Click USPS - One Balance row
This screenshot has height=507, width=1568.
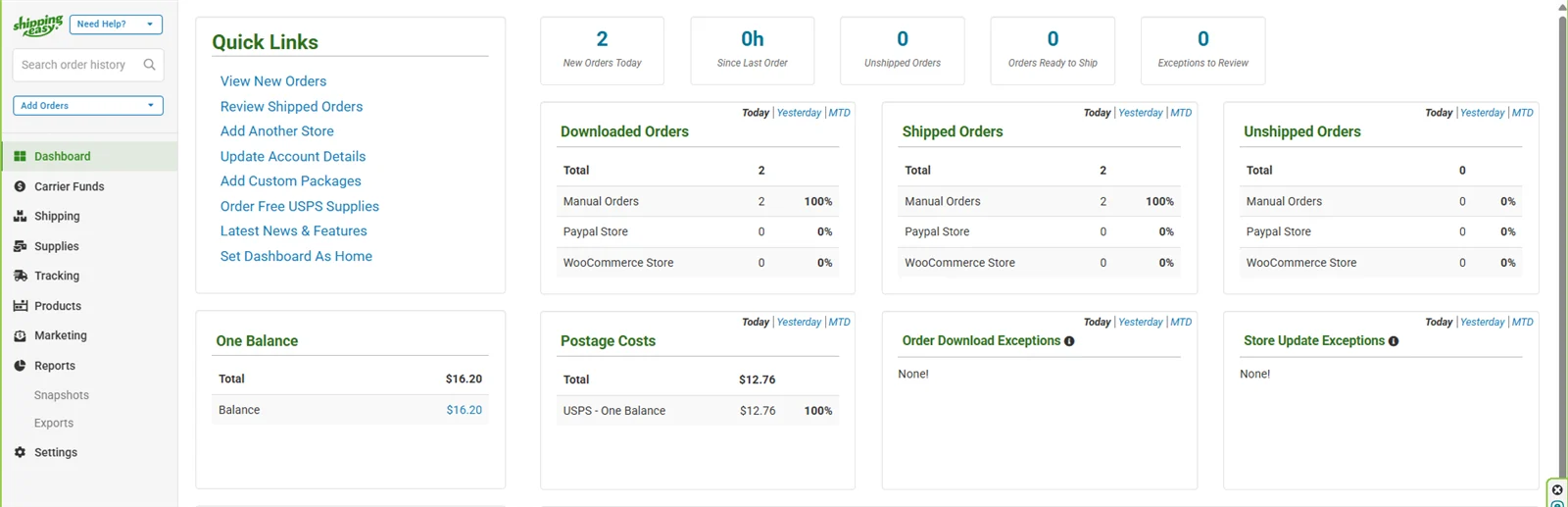coord(698,411)
